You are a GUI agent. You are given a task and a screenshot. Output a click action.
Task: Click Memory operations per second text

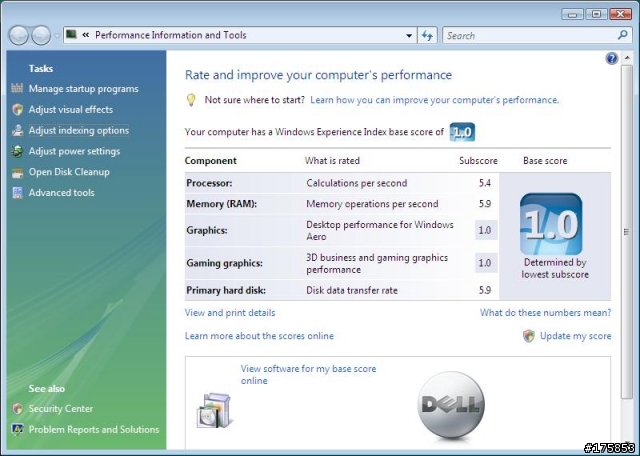372,204
